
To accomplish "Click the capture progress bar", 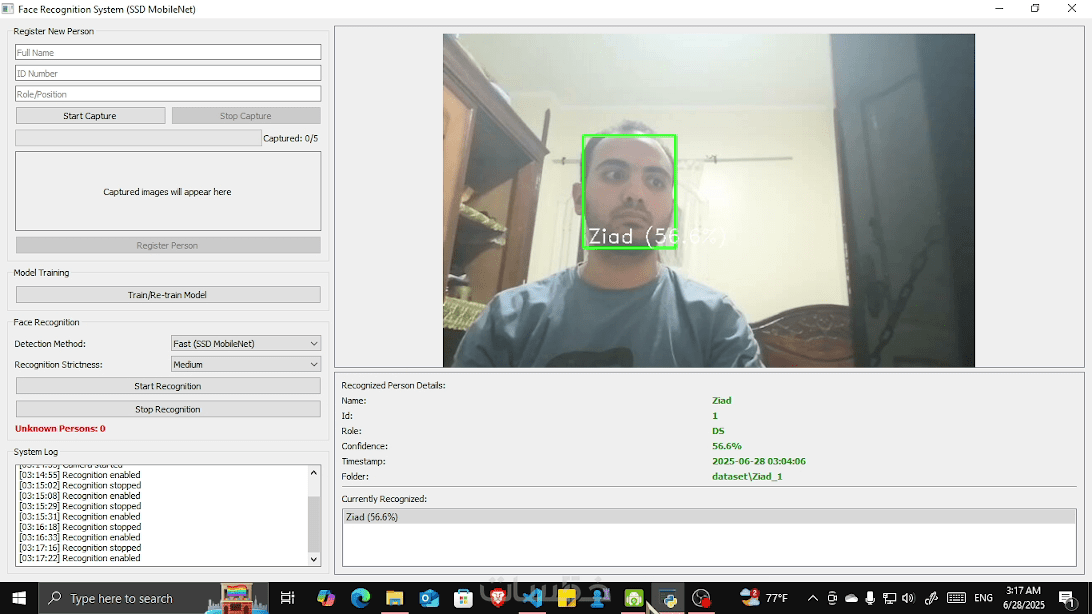I will [138, 138].
